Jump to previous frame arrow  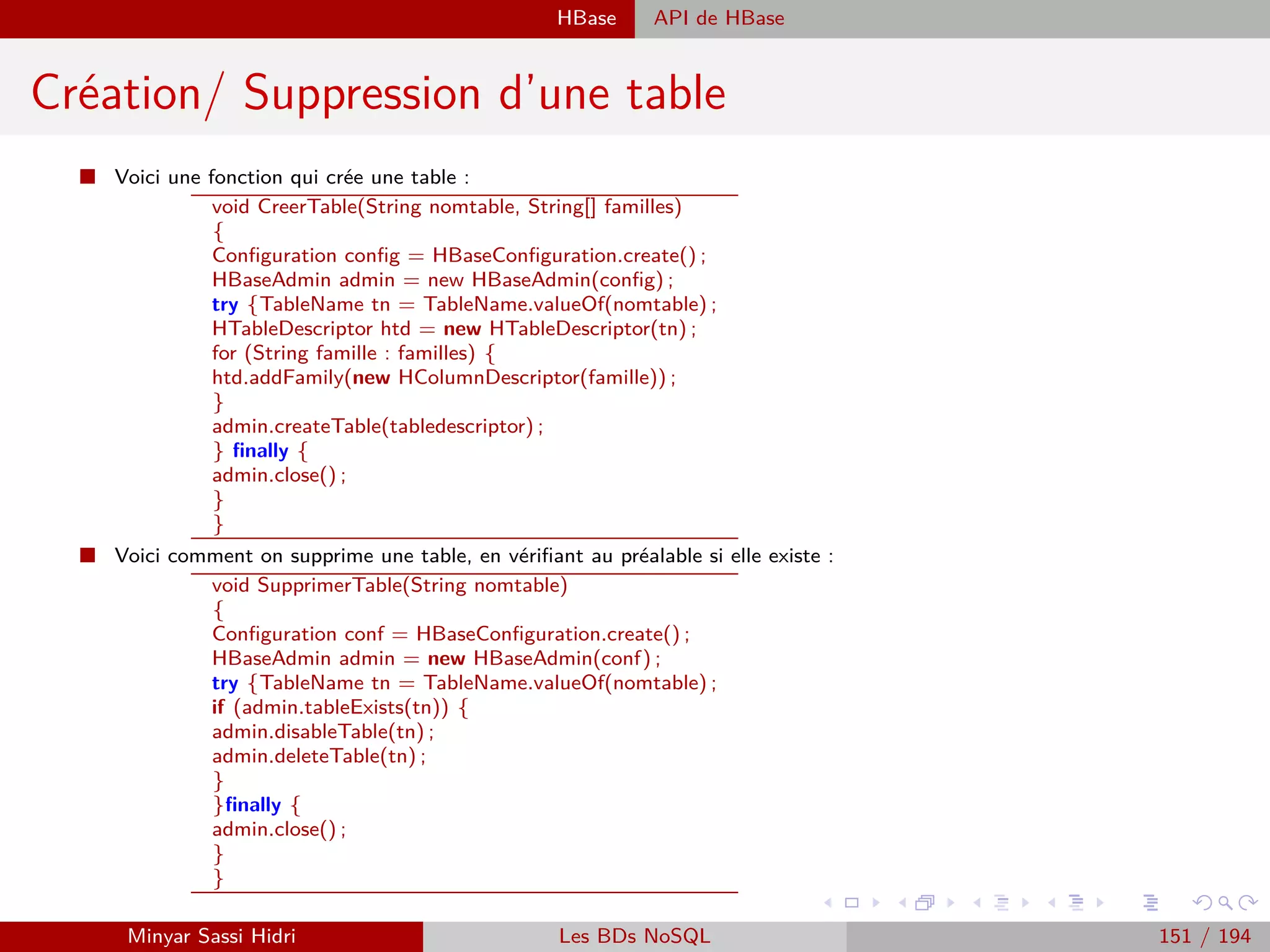point(902,903)
